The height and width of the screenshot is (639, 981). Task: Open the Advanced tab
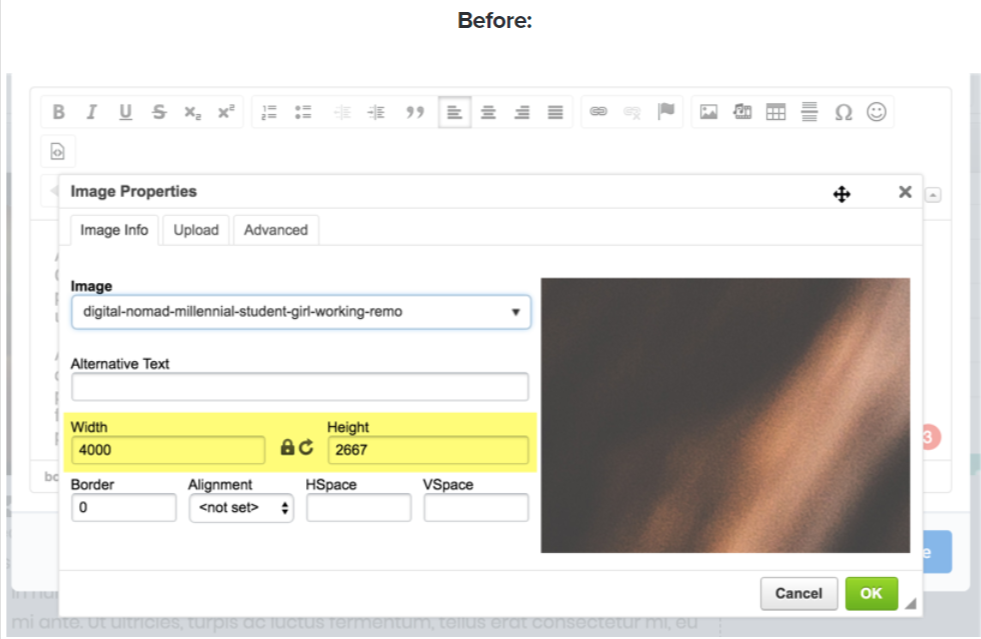point(276,230)
